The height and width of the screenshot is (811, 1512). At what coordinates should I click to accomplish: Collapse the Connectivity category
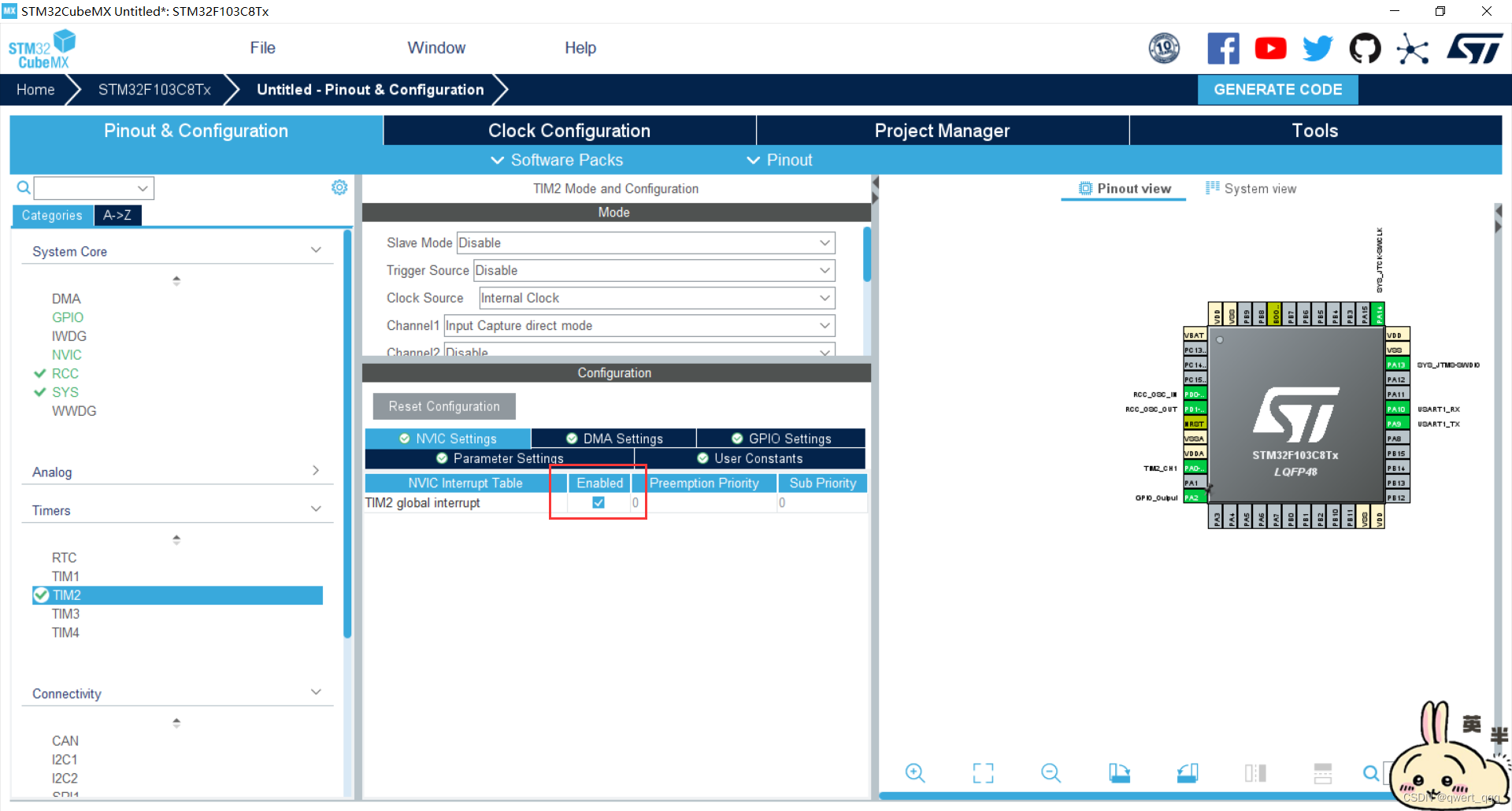coord(316,692)
